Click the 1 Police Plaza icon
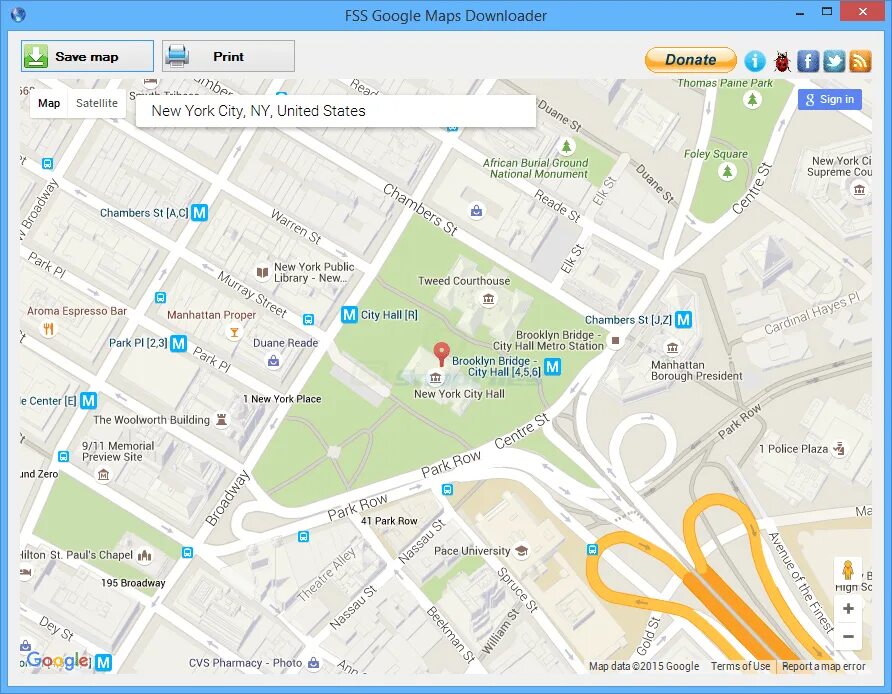Viewport: 892px width, 694px height. click(839, 449)
